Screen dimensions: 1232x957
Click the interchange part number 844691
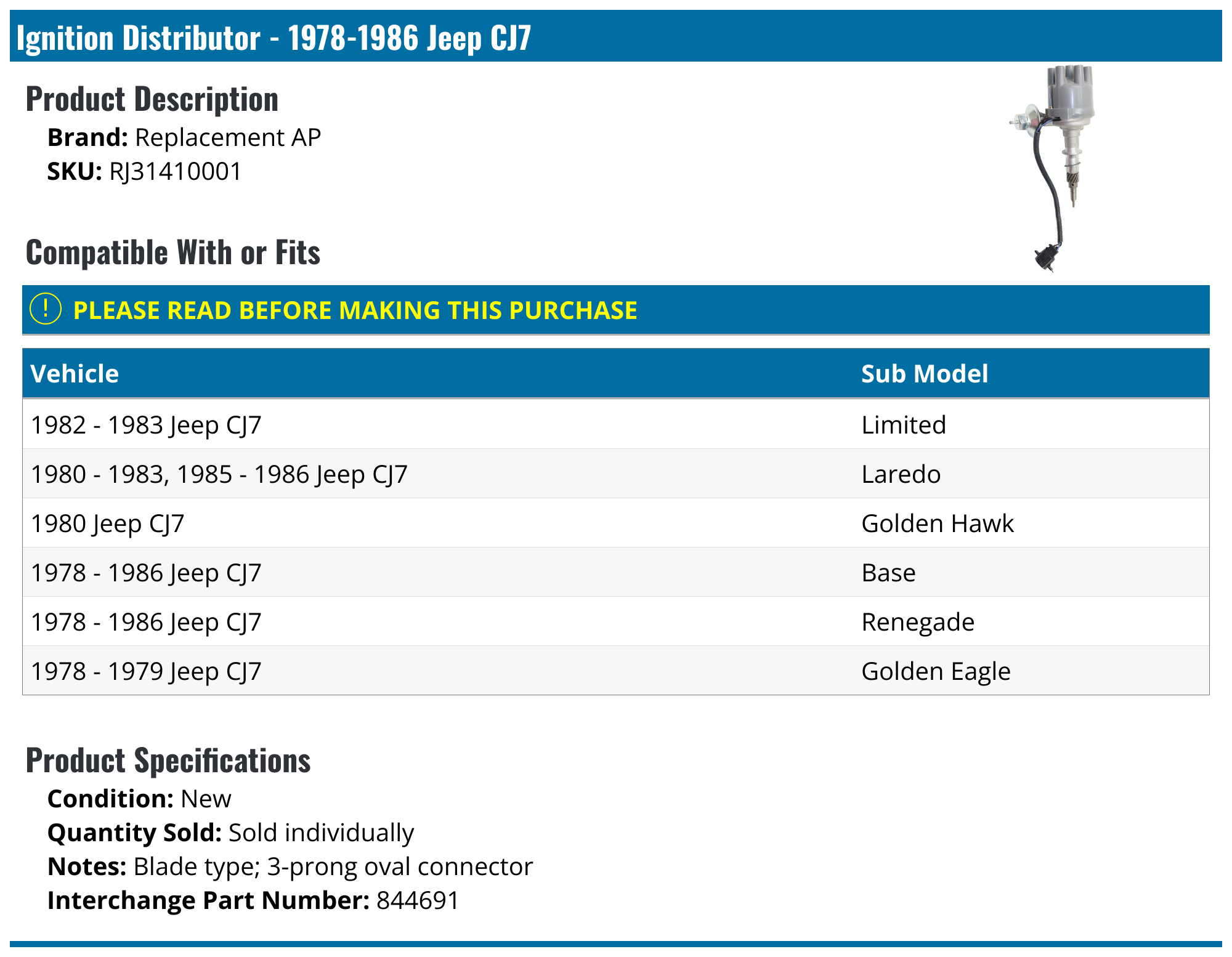[x=418, y=900]
